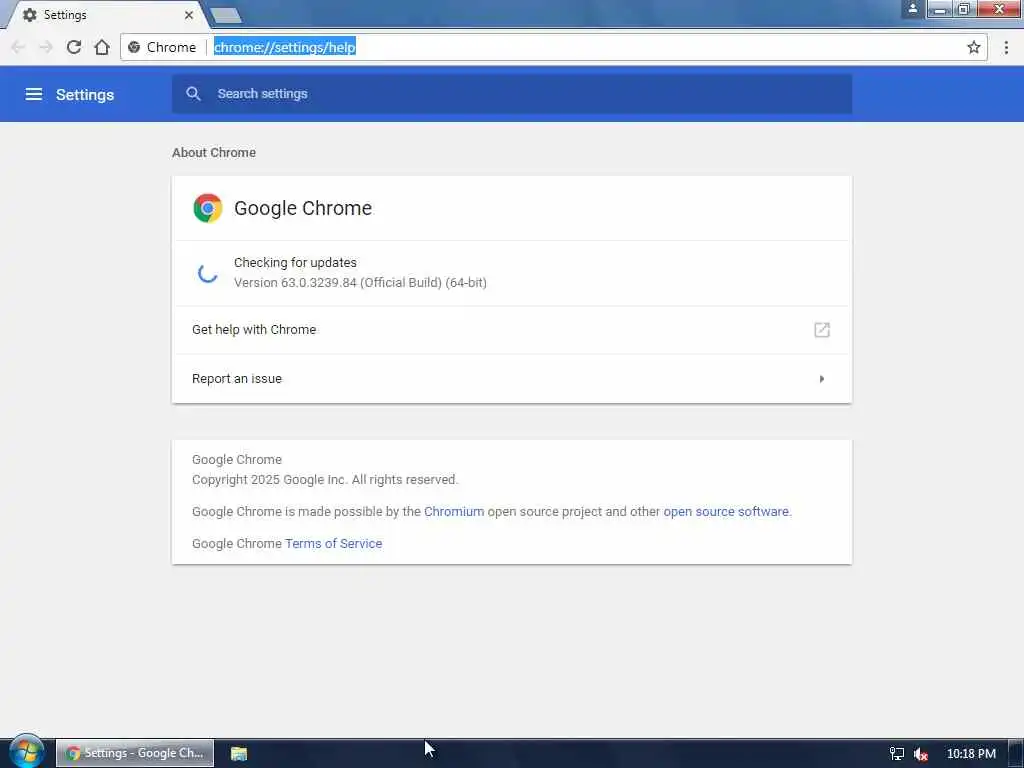1024x768 pixels.
Task: Minimize the Chrome window
Action: 939,9
